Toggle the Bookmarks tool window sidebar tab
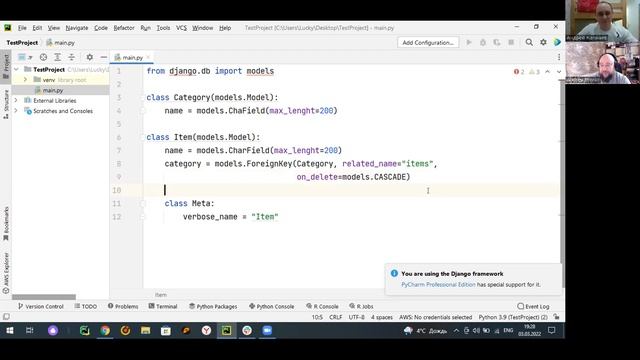Screen dimensions: 640x360 coord(6,224)
